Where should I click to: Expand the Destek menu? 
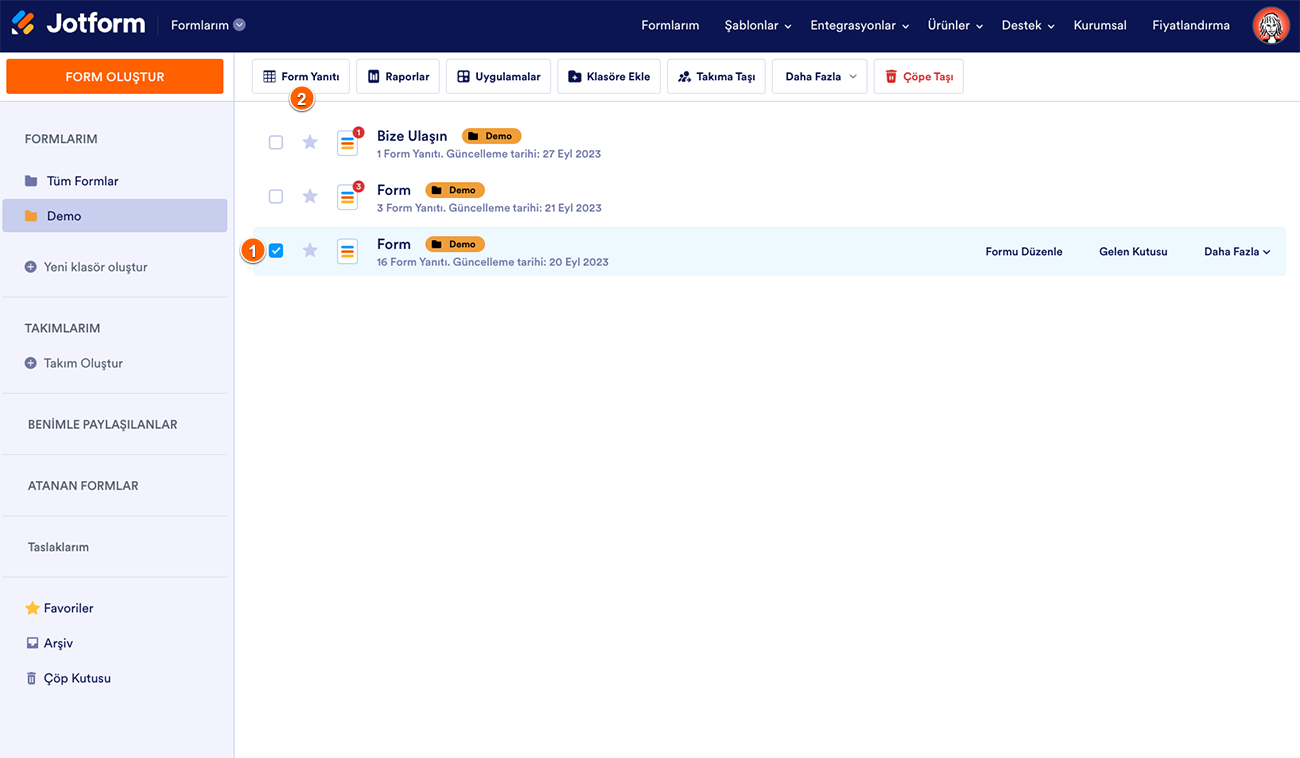point(1028,25)
